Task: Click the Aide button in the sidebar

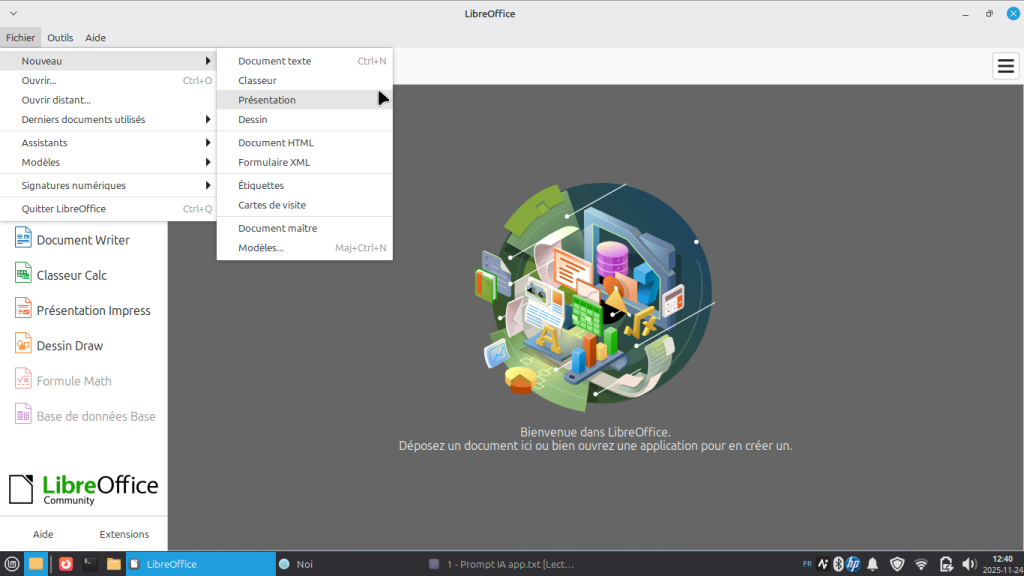Action: click(43, 534)
